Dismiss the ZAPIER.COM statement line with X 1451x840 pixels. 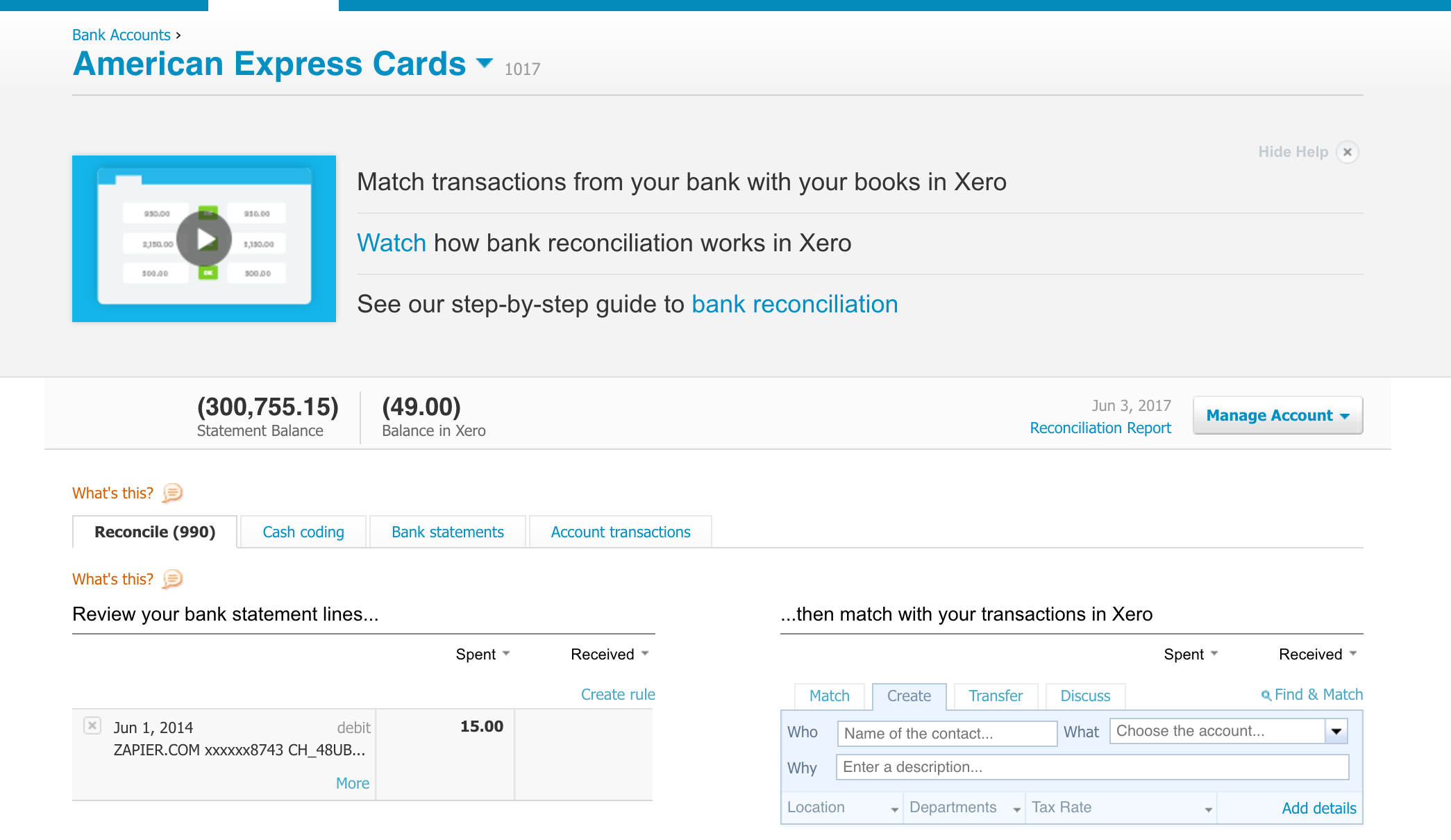pos(92,725)
